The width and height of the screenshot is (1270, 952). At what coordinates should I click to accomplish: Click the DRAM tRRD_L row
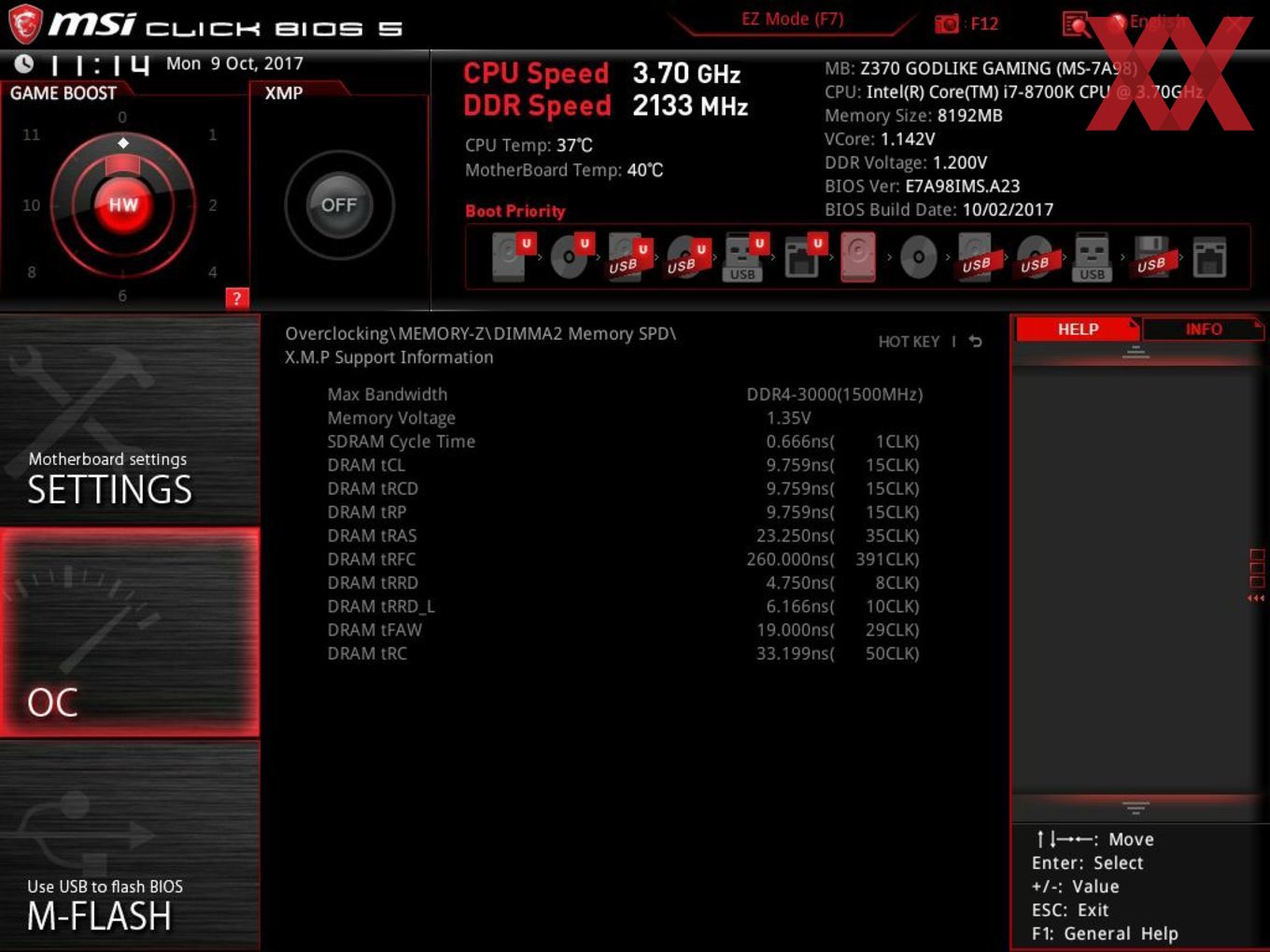pos(625,607)
